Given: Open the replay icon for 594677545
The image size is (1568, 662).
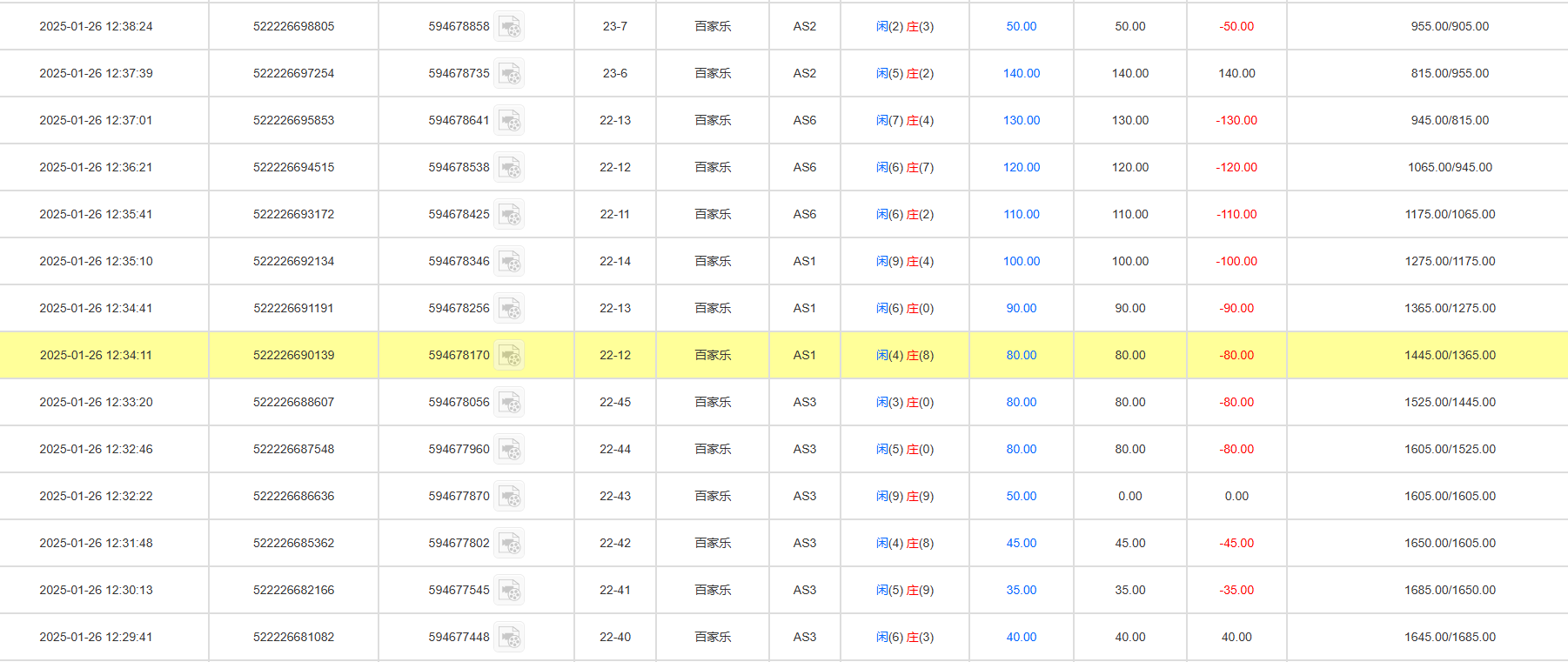Looking at the screenshot, I should [x=510, y=591].
